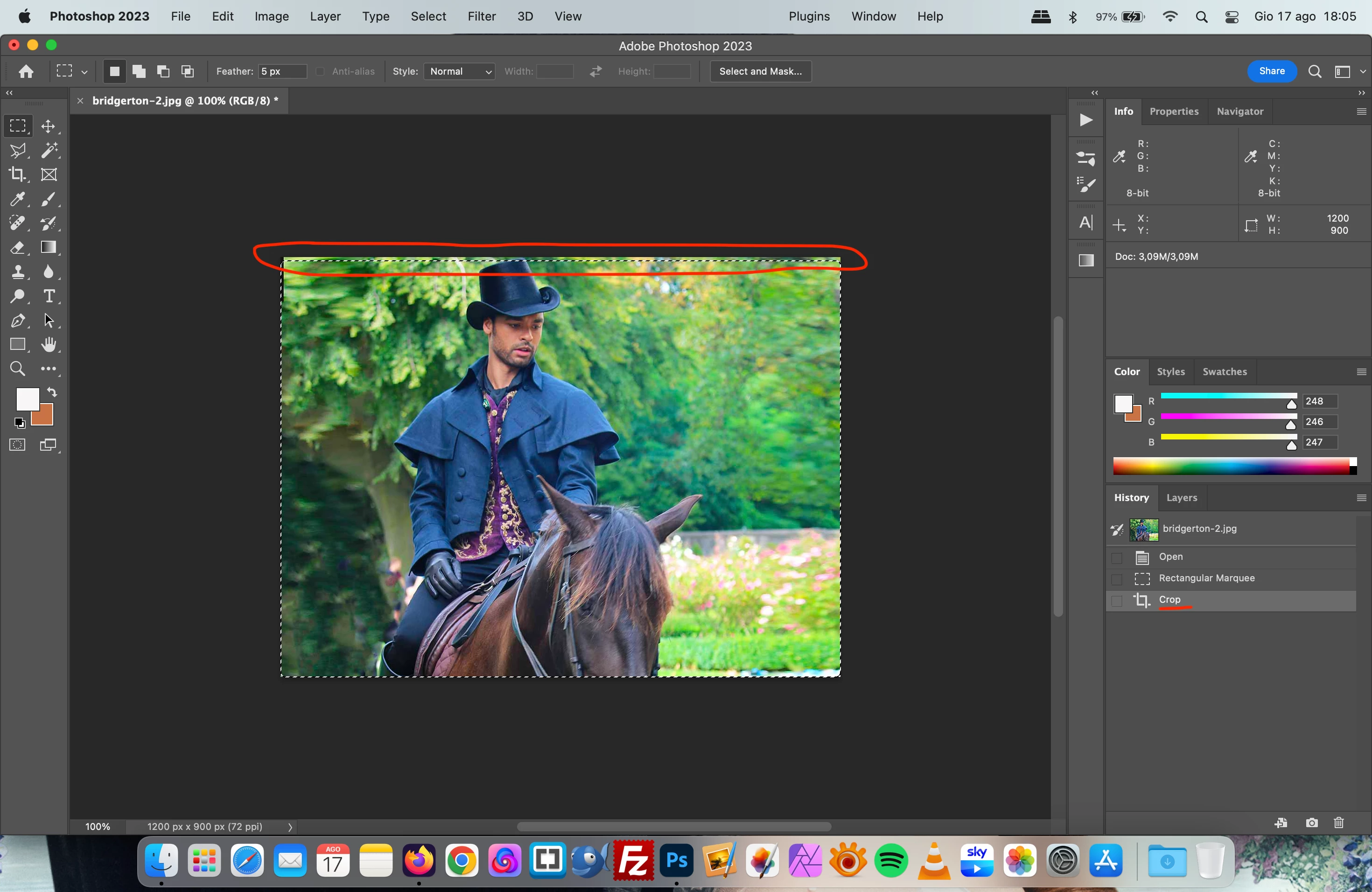Select the Horizontal Type tool
Screen dimensions: 1372x892
(49, 296)
